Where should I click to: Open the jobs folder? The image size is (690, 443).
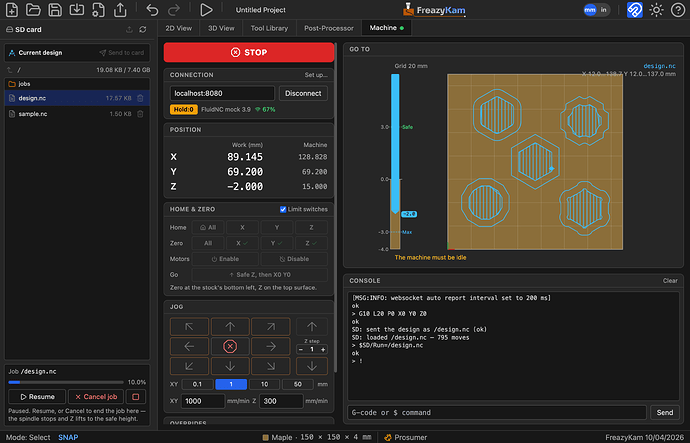pyautogui.click(x=77, y=84)
